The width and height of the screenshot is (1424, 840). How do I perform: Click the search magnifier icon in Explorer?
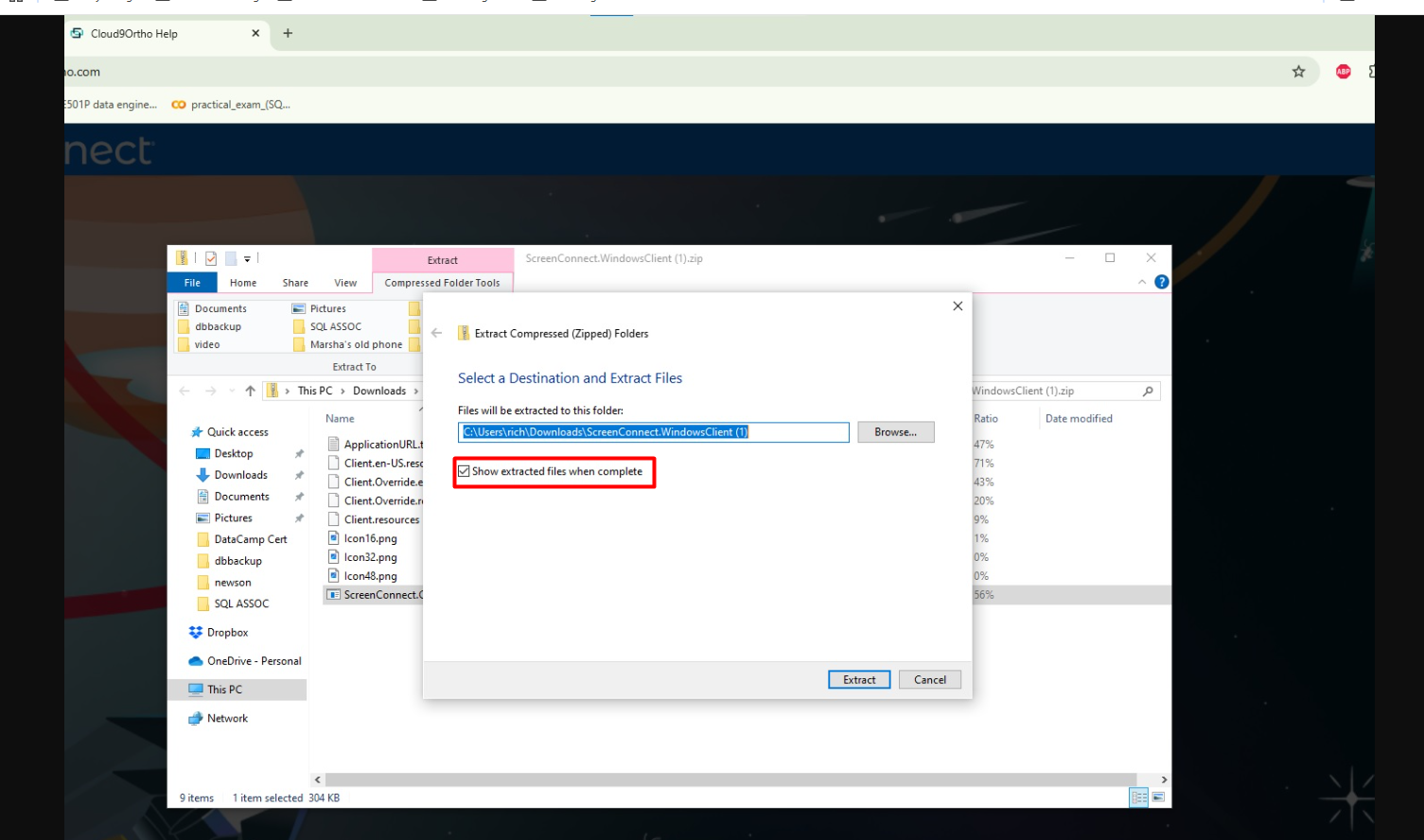click(1148, 391)
